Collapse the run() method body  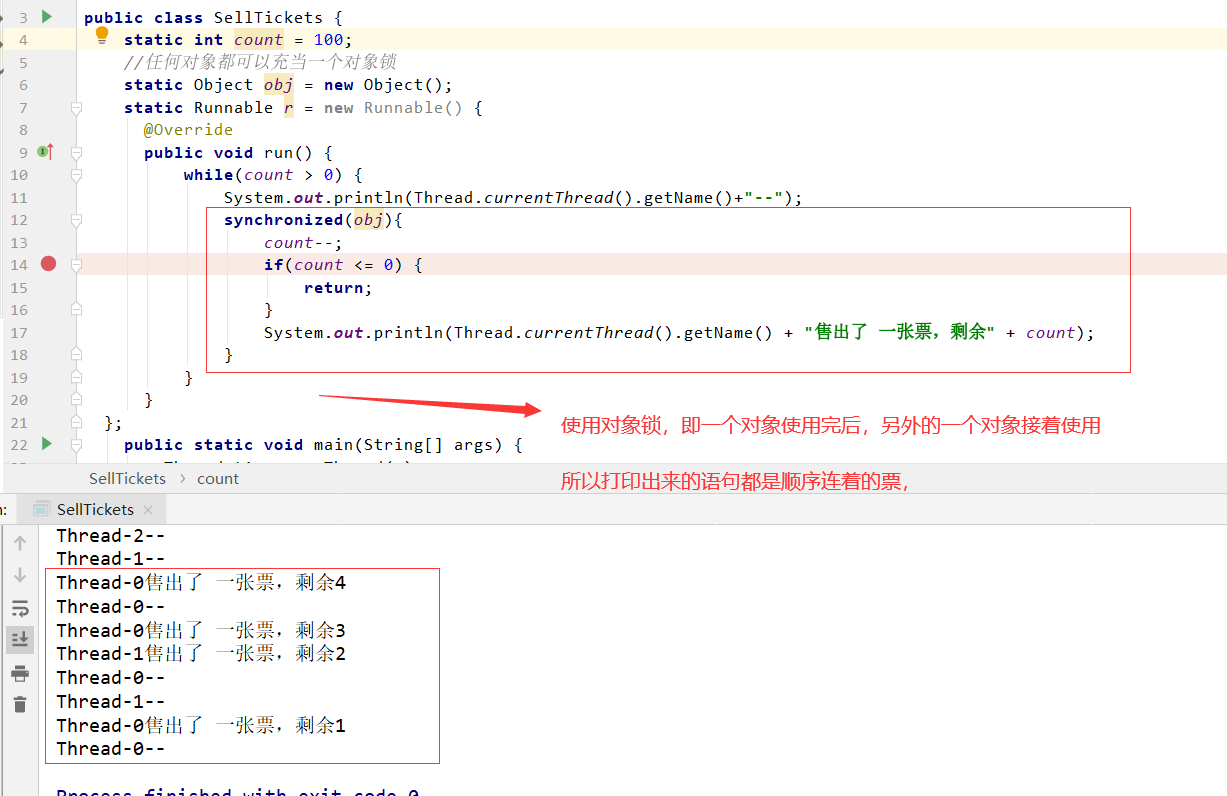tap(75, 151)
